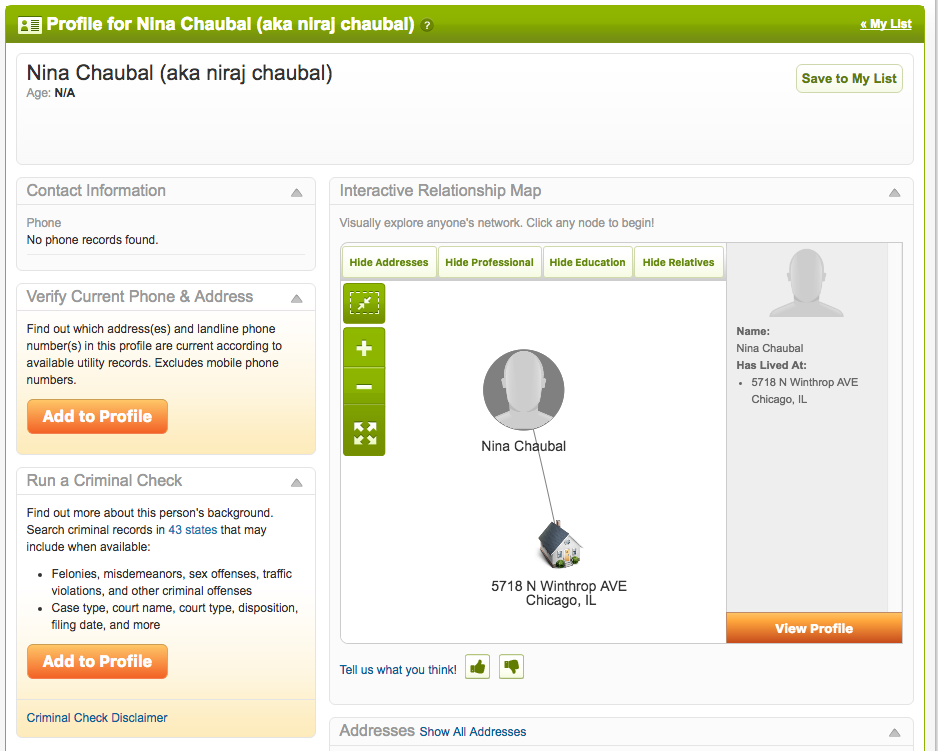The width and height of the screenshot is (938, 751).
Task: Click No phone records found text
Action: coord(92,240)
